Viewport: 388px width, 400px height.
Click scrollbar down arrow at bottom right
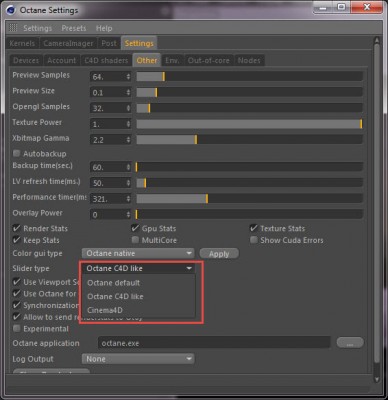pos(377,379)
